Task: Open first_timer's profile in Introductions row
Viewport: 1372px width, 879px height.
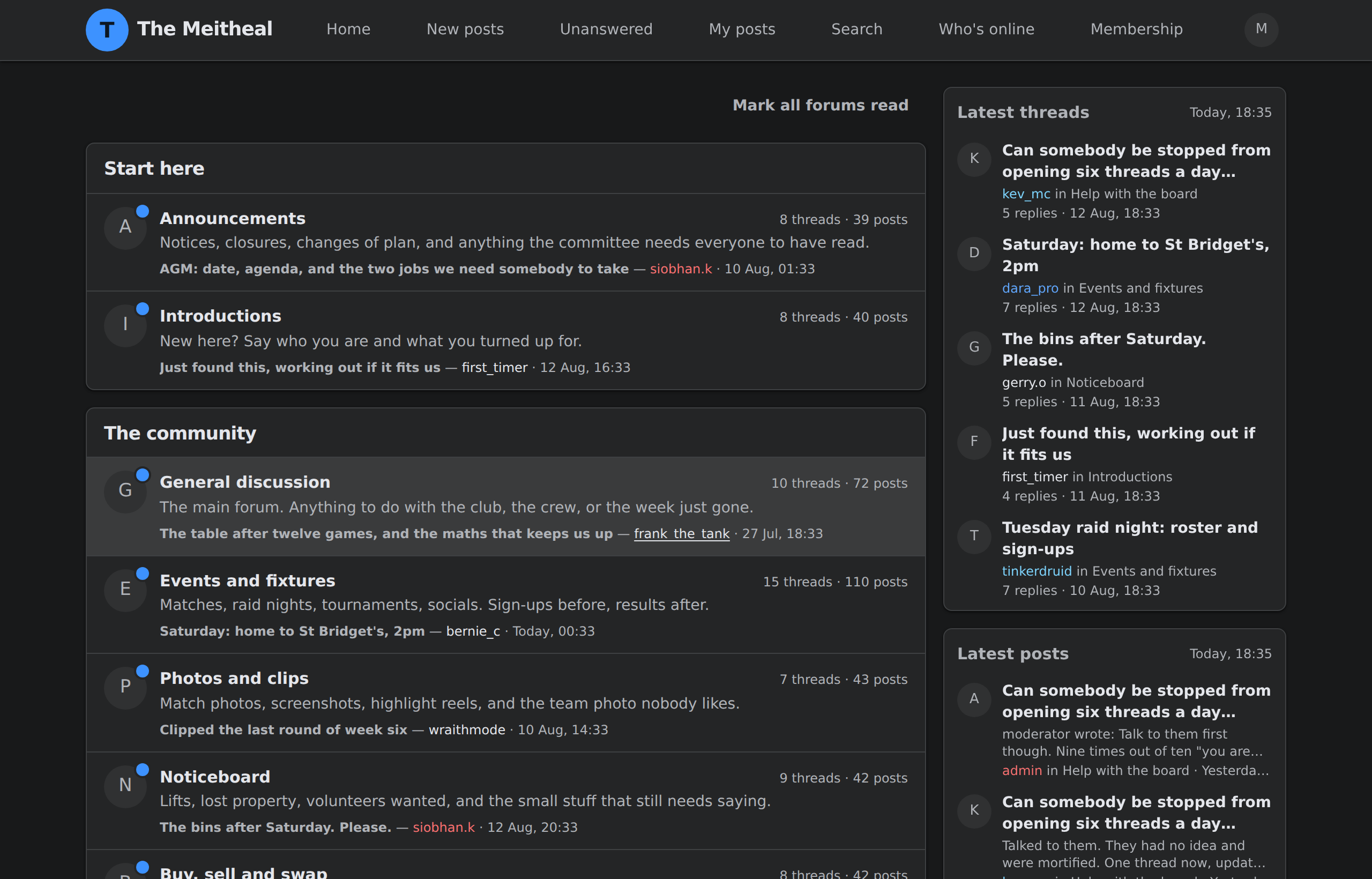Action: tap(494, 368)
